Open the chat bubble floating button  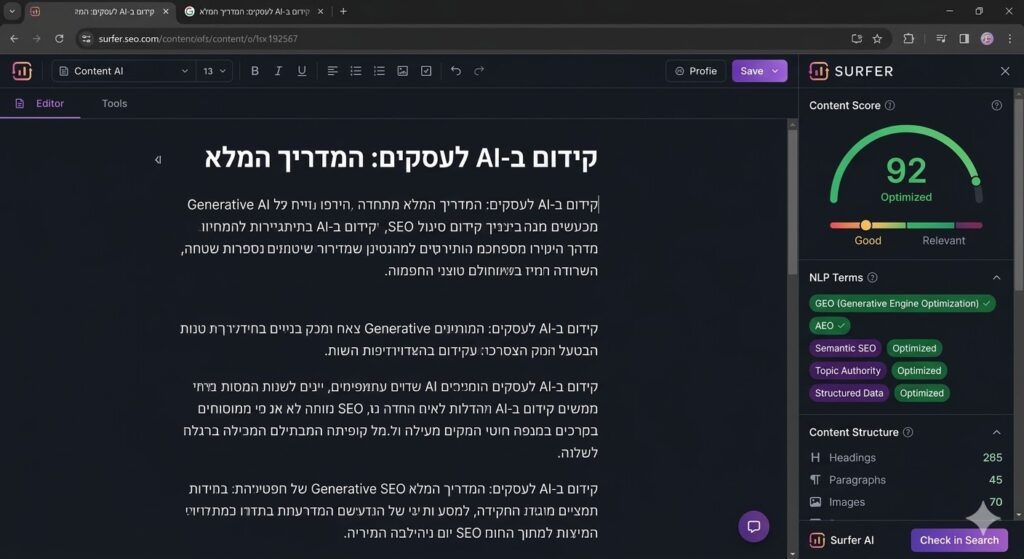click(753, 526)
